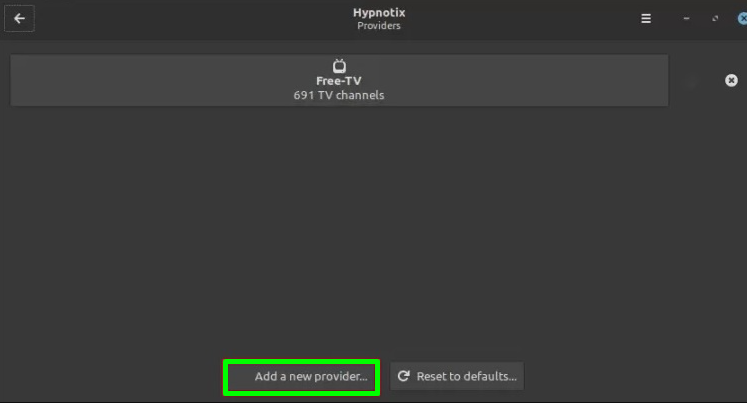Click Add a new provider
The width and height of the screenshot is (747, 403).
click(x=302, y=377)
